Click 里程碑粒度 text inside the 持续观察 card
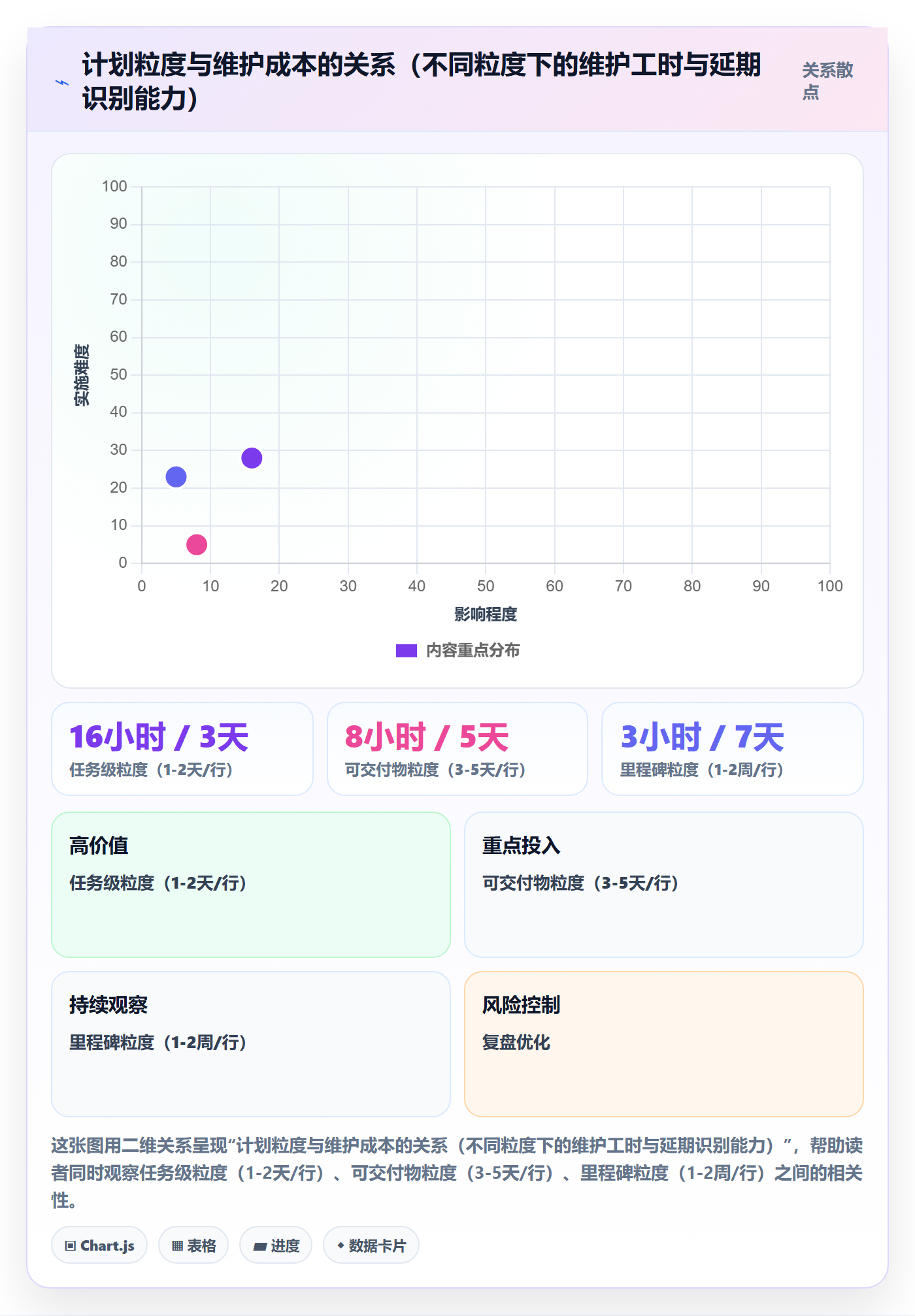 (158, 1042)
